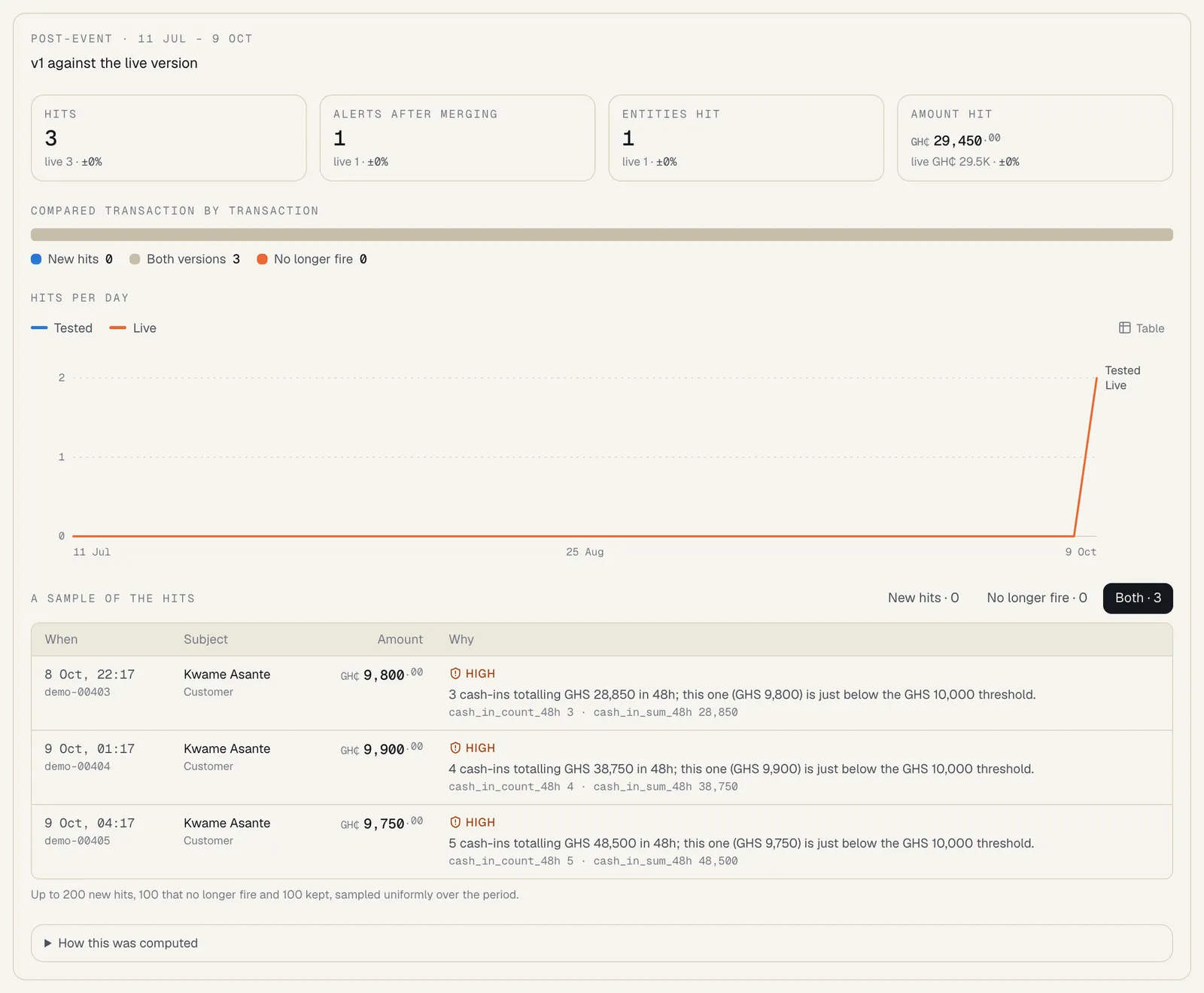Click transaction id demo-00404
1204x993 pixels.
78,766
